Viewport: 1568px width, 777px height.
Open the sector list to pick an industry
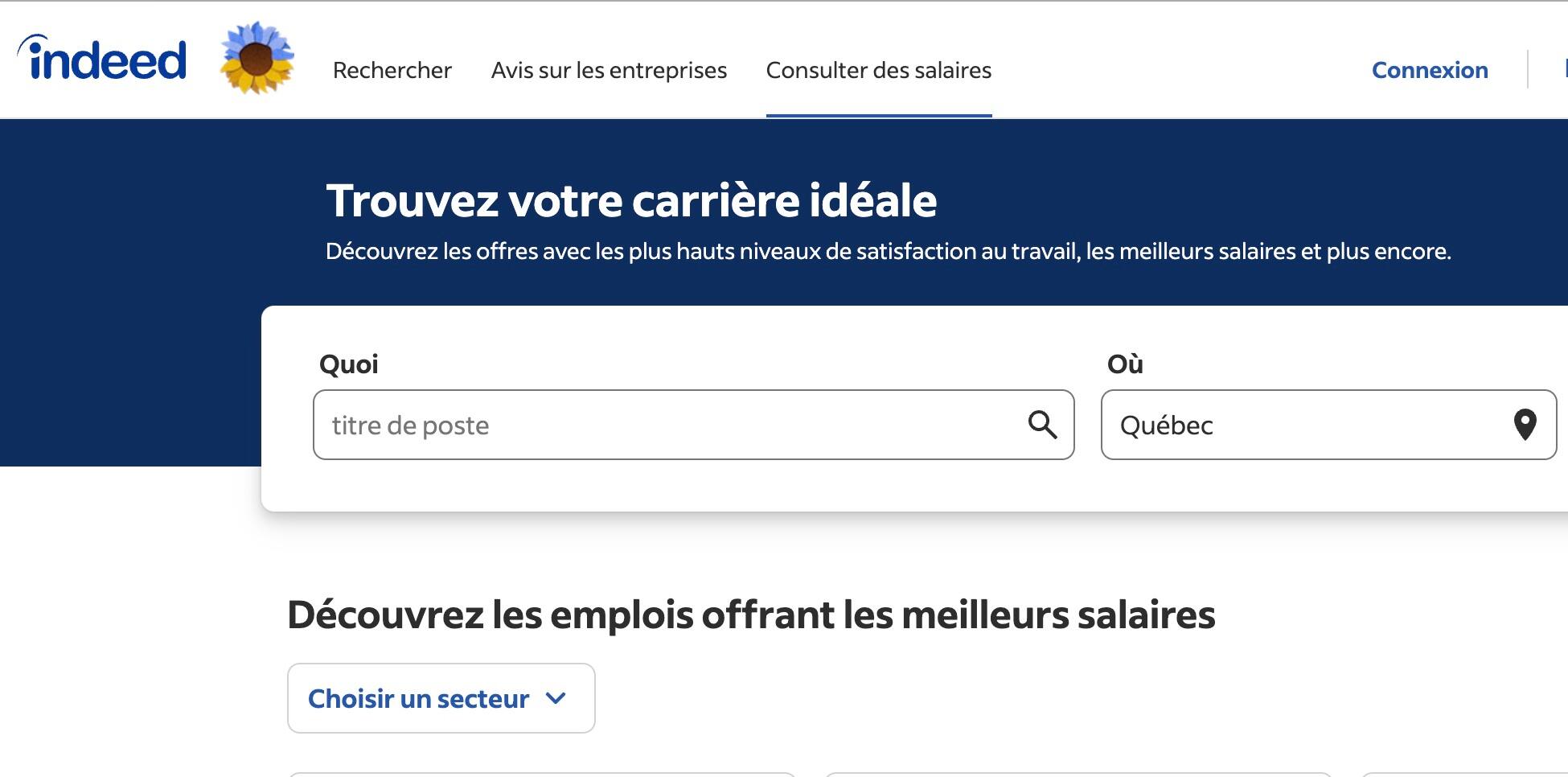pyautogui.click(x=440, y=698)
